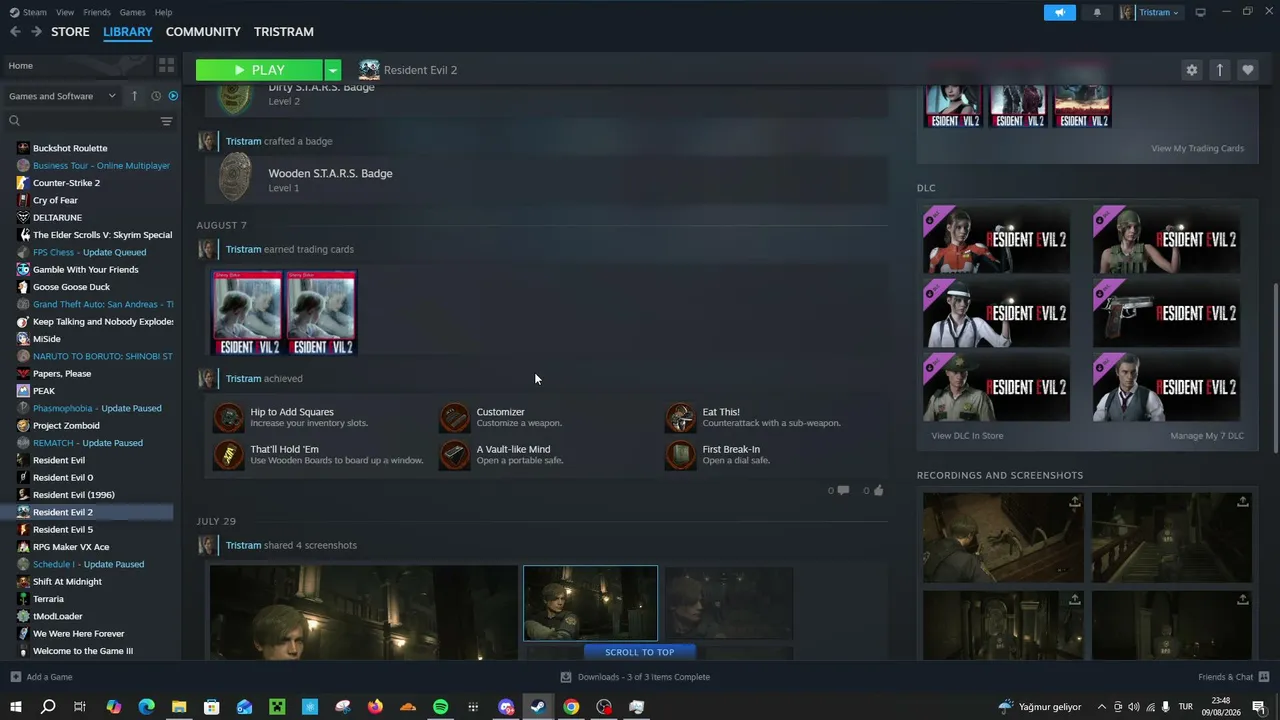Screen dimensions: 1280x720
Task: Open the dropdown arrow beside PLAY
Action: tap(333, 70)
